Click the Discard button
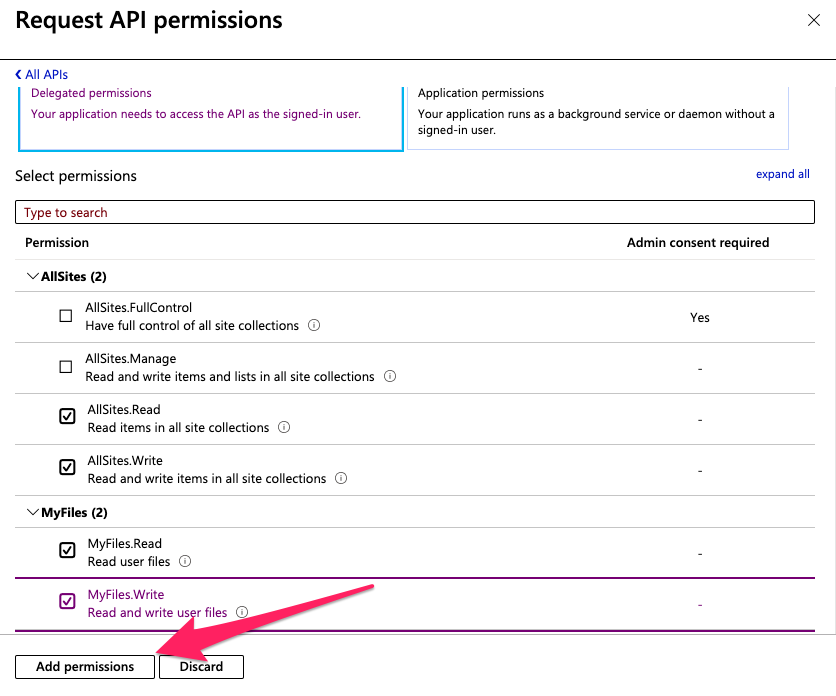This screenshot has width=836, height=696. tap(202, 667)
